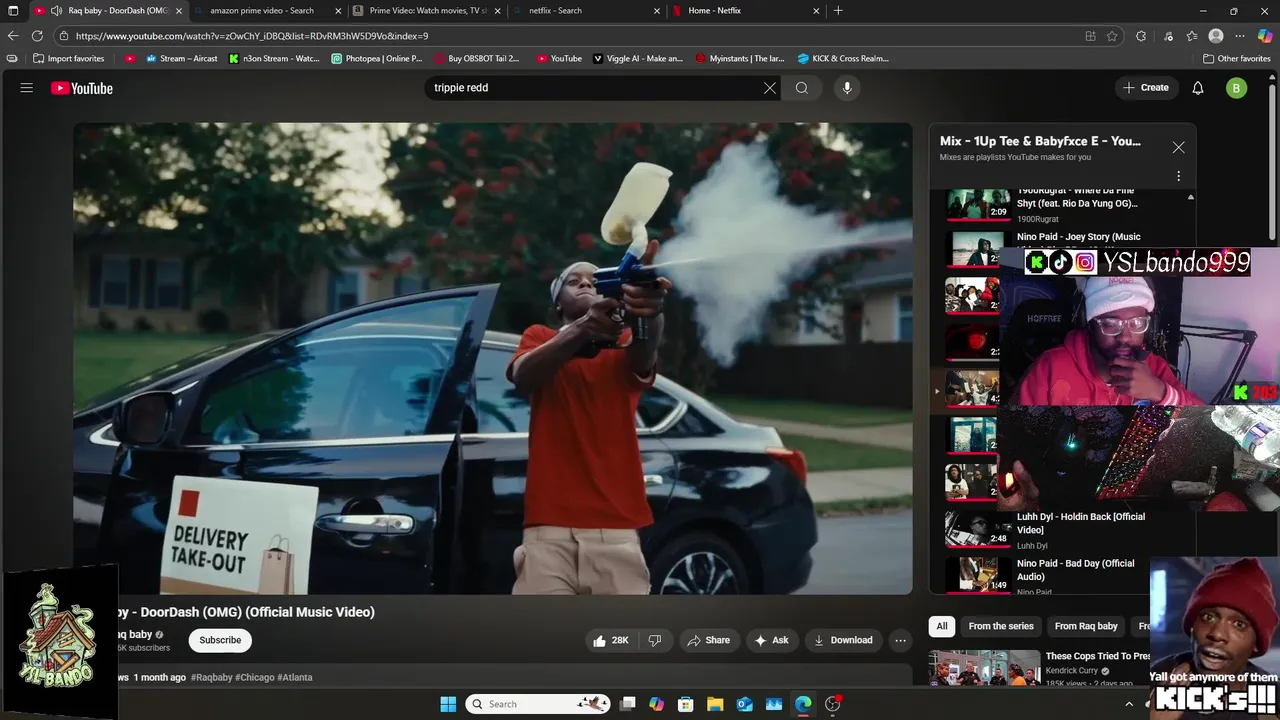Start voice search with microphone icon
This screenshot has width=1280, height=720.
coord(847,88)
